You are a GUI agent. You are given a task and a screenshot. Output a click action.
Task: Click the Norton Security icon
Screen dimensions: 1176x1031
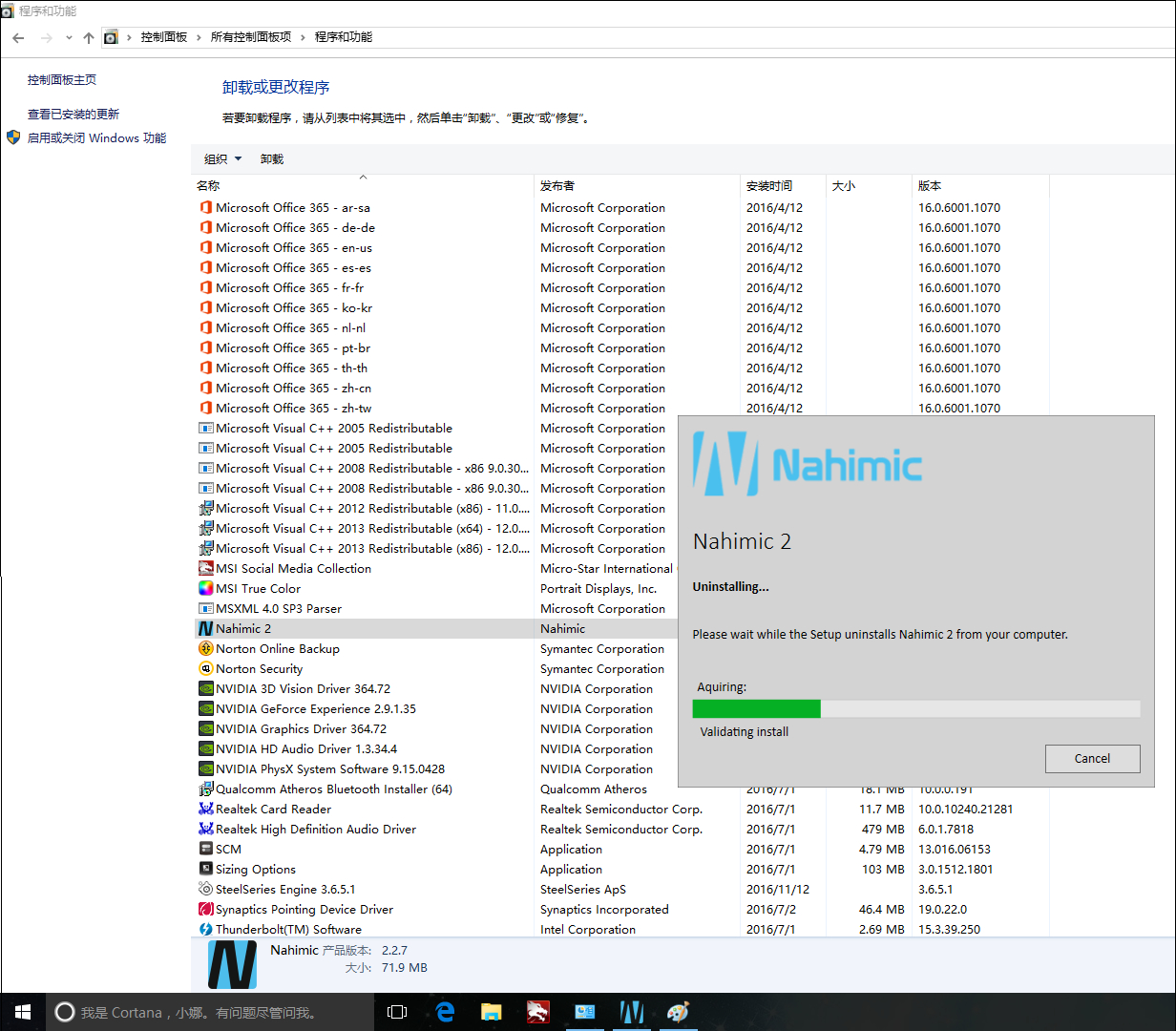[x=205, y=669]
